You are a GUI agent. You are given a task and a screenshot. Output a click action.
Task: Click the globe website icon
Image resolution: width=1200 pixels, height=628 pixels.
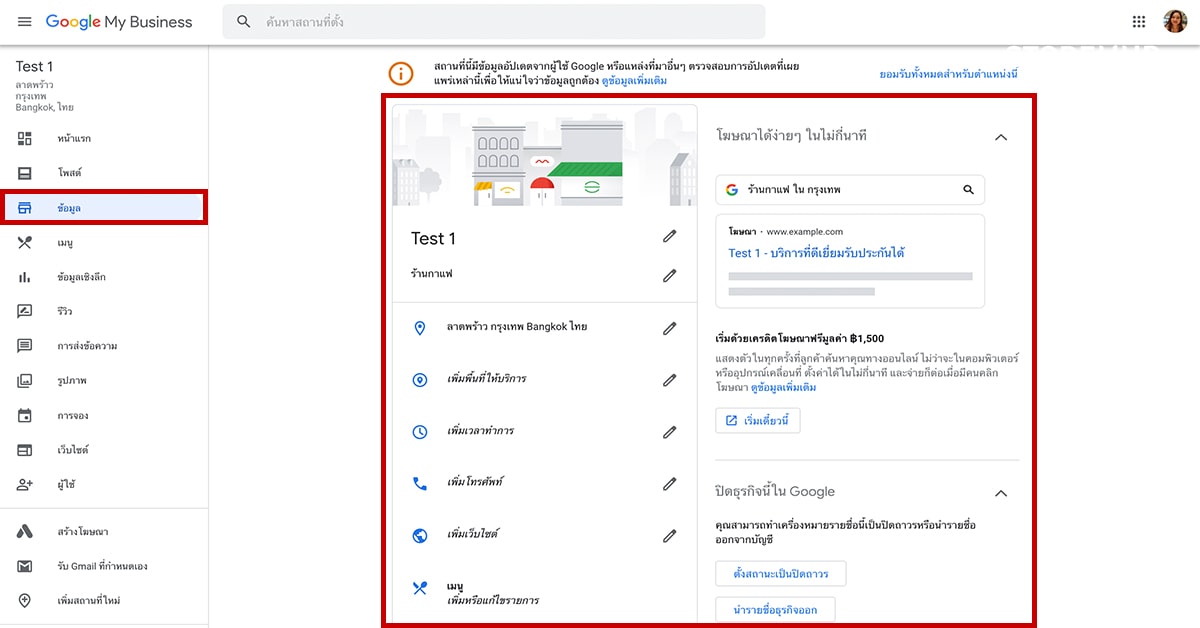tap(420, 535)
